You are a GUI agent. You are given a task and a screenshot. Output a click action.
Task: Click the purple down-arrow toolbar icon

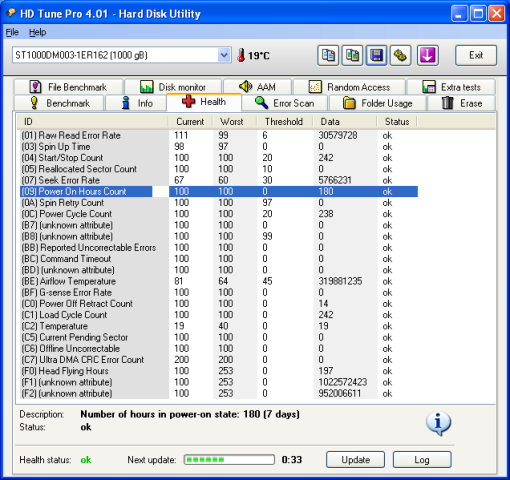point(427,55)
